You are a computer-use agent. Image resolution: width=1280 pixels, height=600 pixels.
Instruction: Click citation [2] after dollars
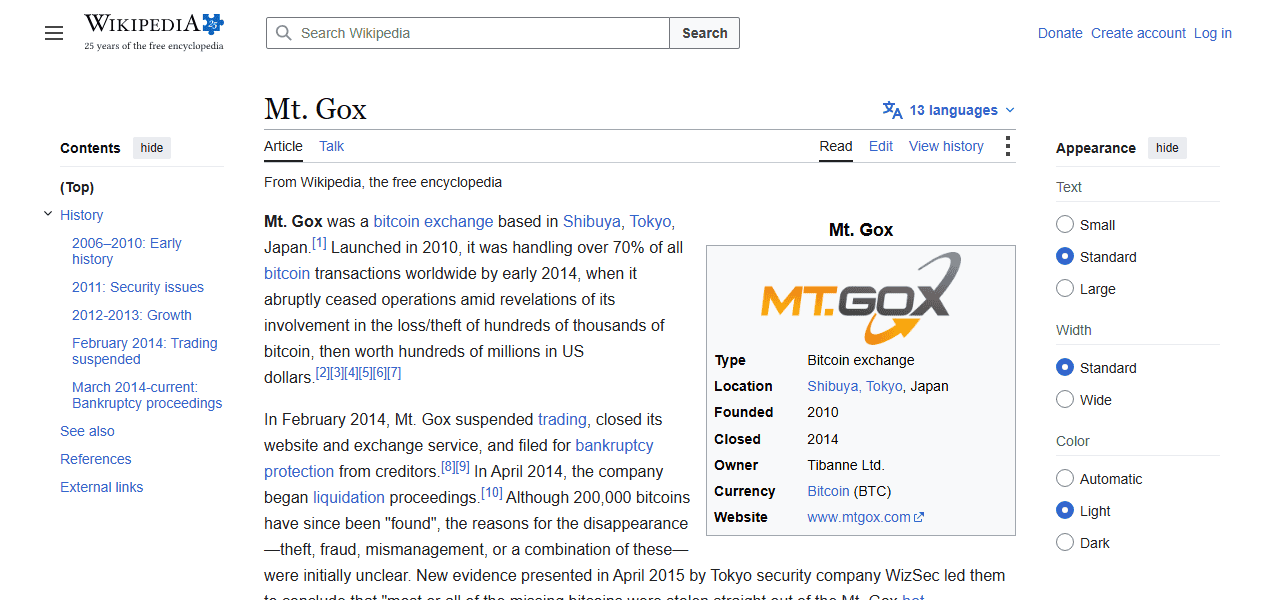coord(322,372)
